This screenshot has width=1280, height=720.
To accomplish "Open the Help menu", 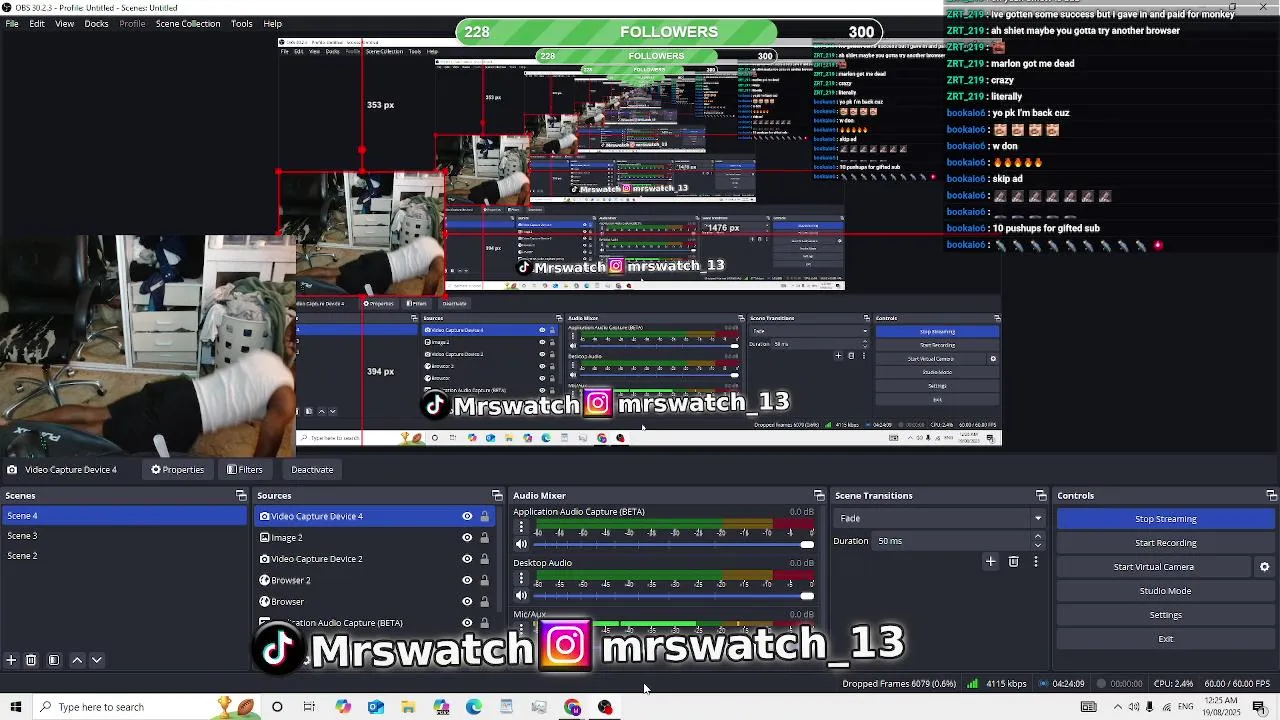I will [x=272, y=23].
